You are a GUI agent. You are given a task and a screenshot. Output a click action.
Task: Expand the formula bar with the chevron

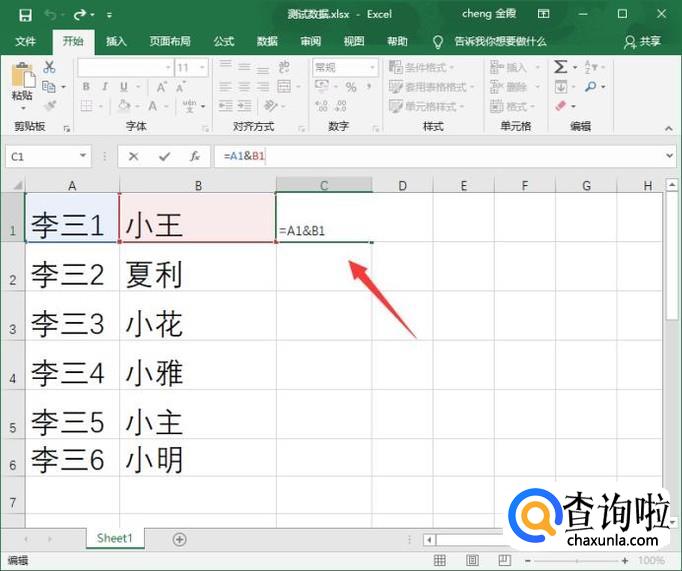point(668,157)
